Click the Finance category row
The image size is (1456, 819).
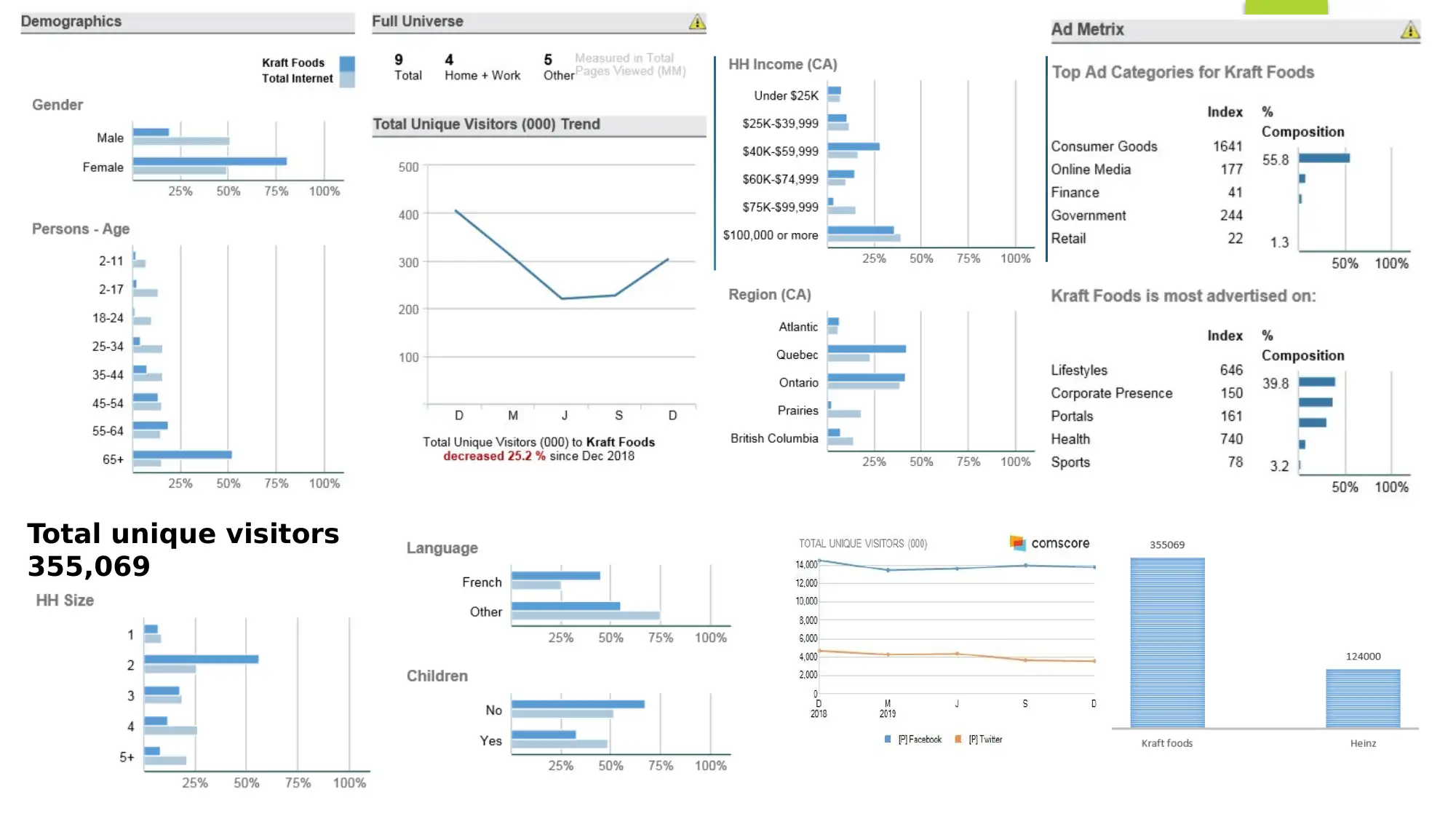[x=1147, y=192]
